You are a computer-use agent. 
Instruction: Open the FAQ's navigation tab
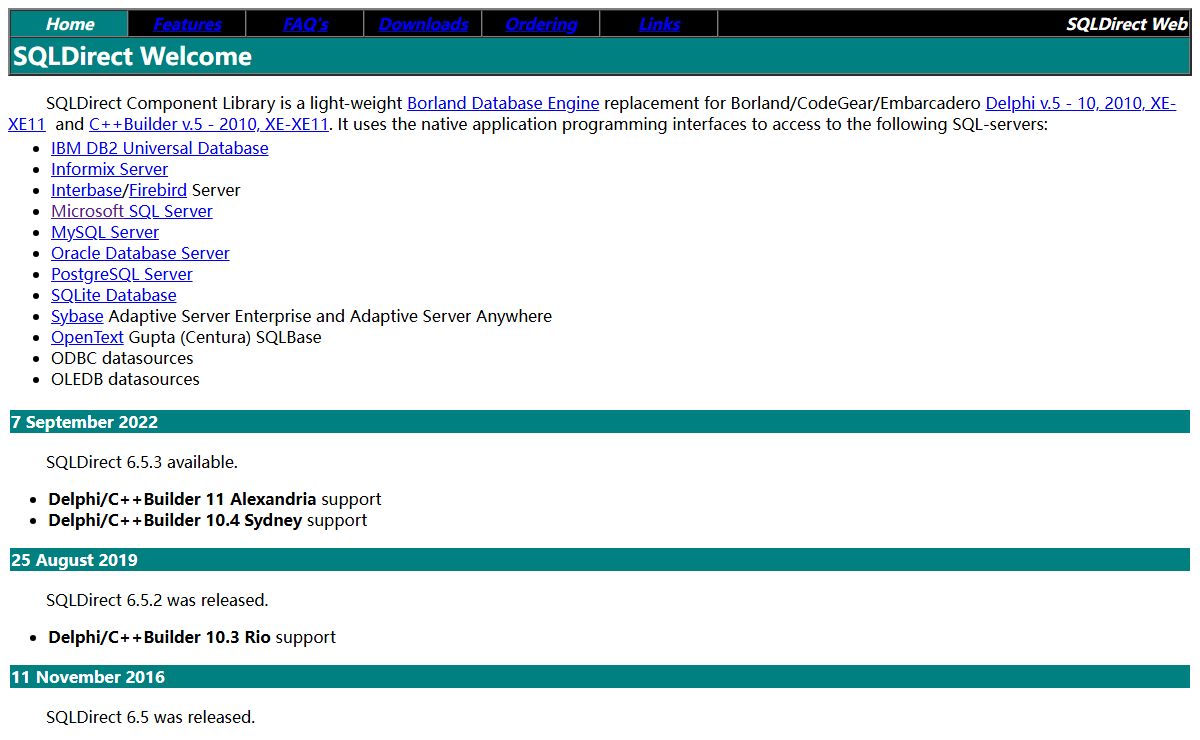click(306, 24)
